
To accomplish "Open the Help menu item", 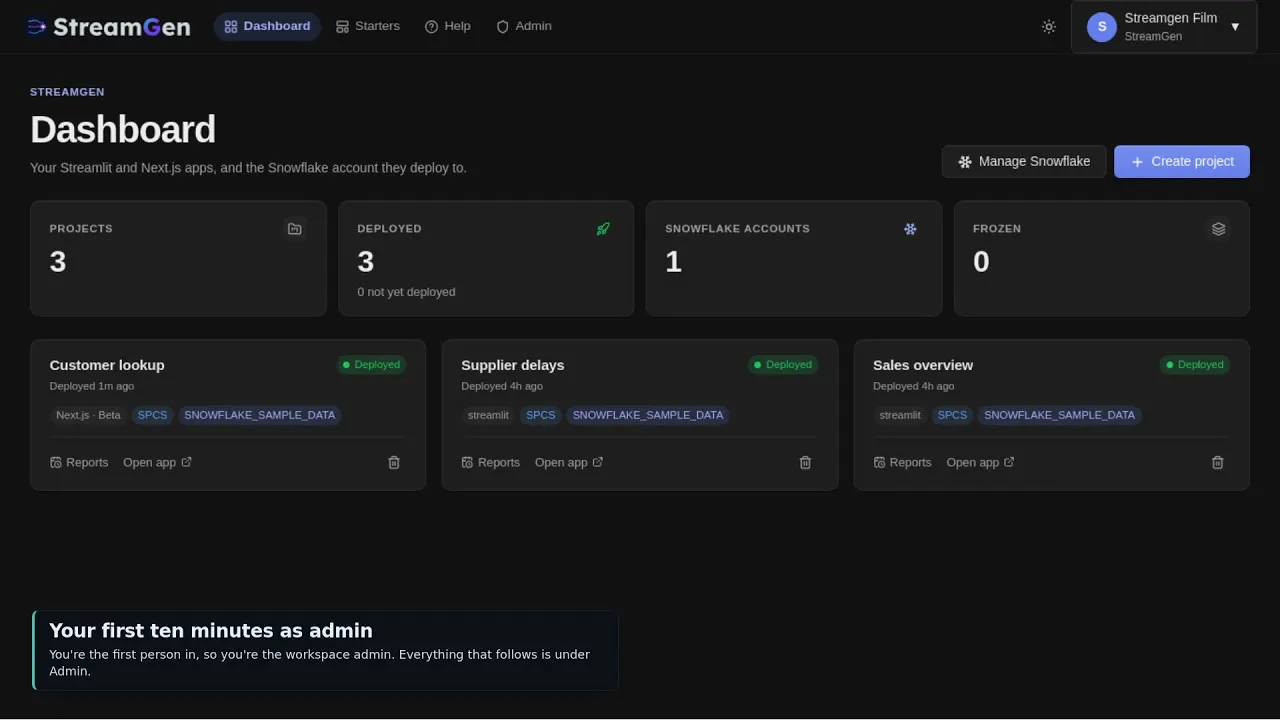I will 448,26.
